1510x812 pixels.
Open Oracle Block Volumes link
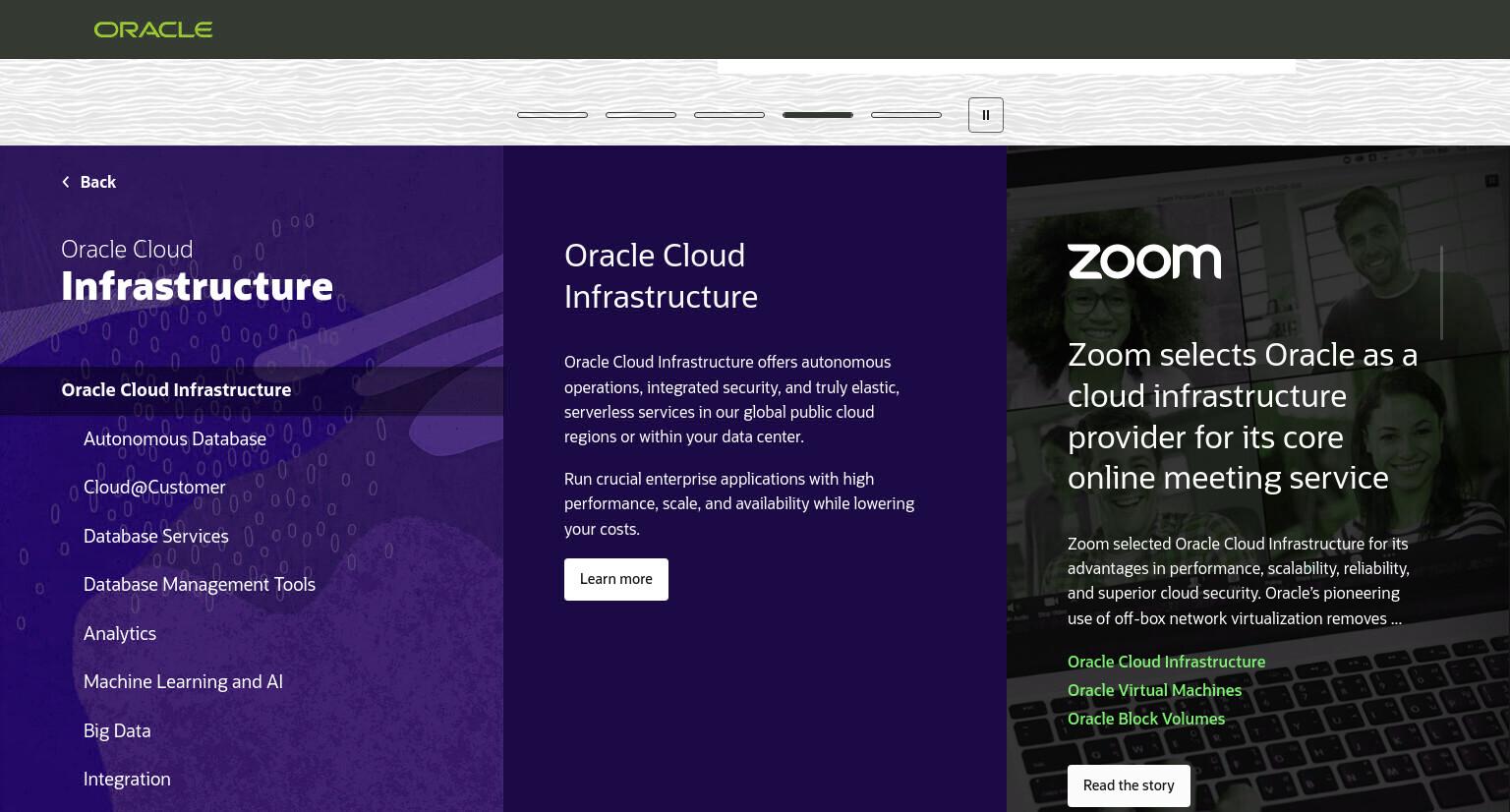point(1146,719)
